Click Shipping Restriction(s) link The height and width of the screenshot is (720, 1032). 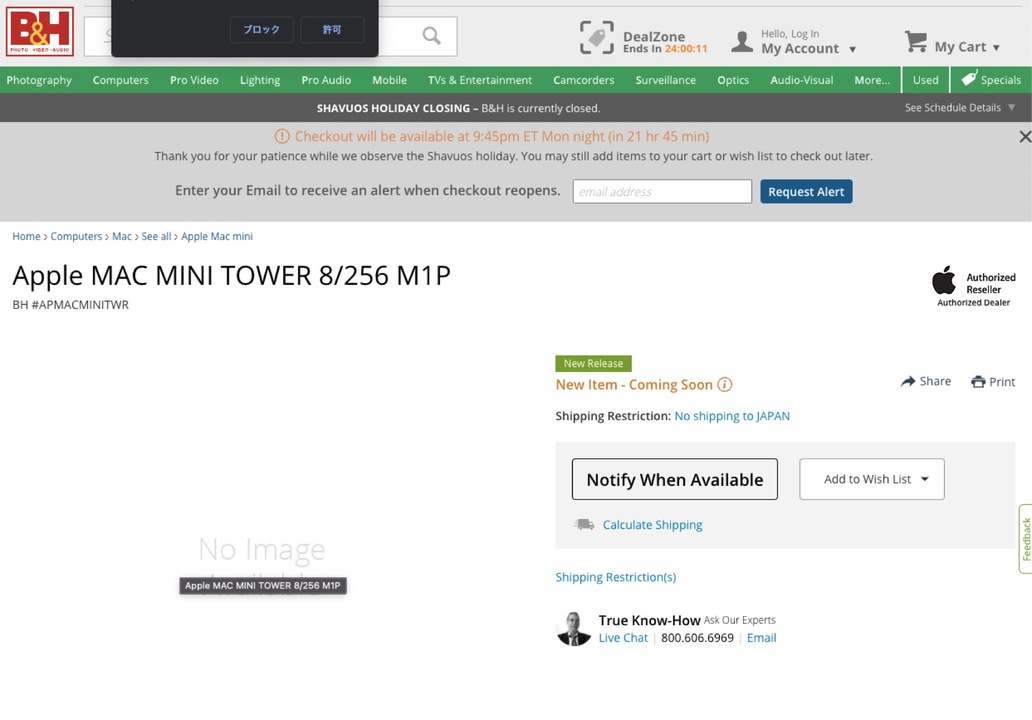point(615,577)
